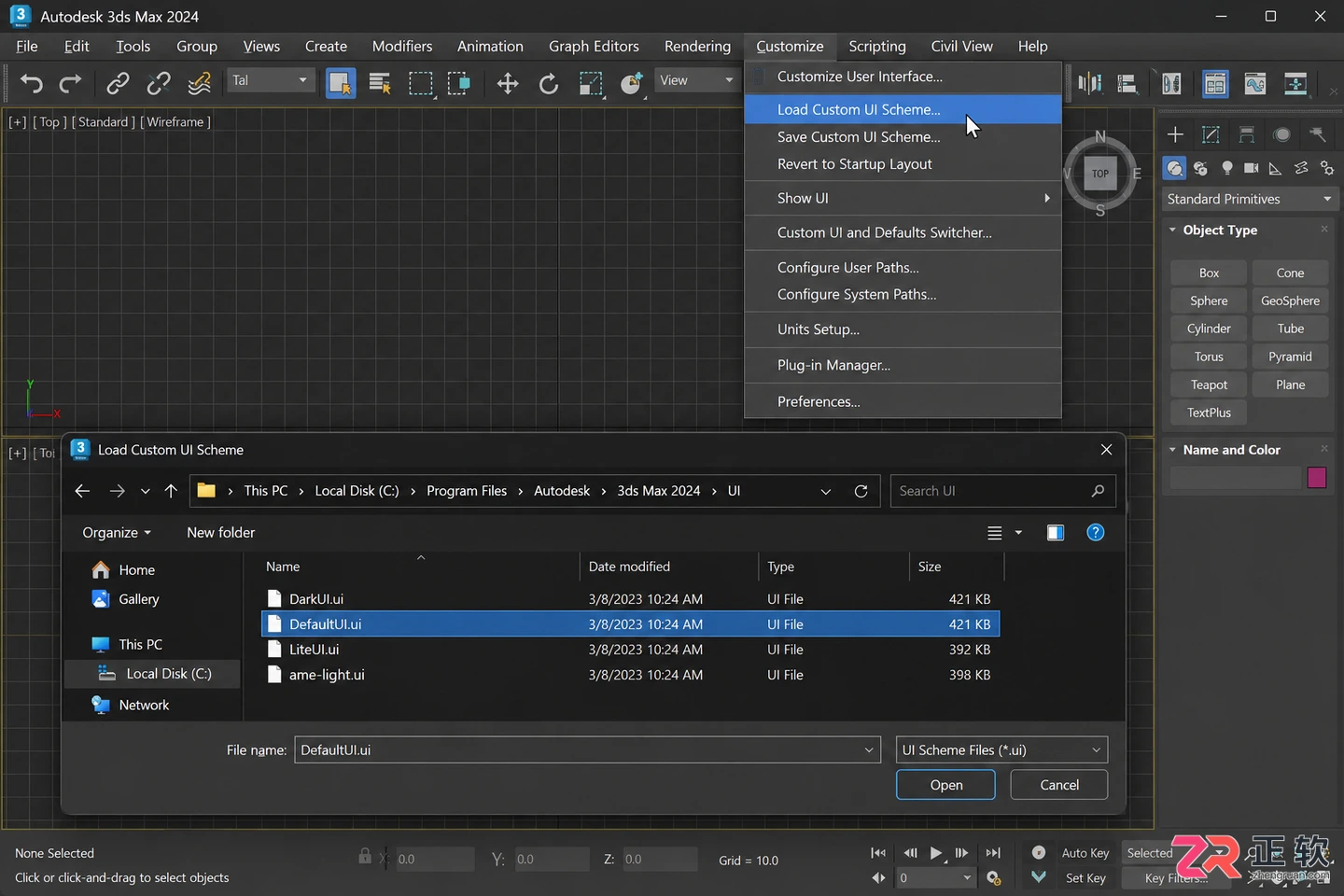The image size is (1344, 896).
Task: Cancel the Load Custom UI Scheme dialog
Action: [1059, 785]
